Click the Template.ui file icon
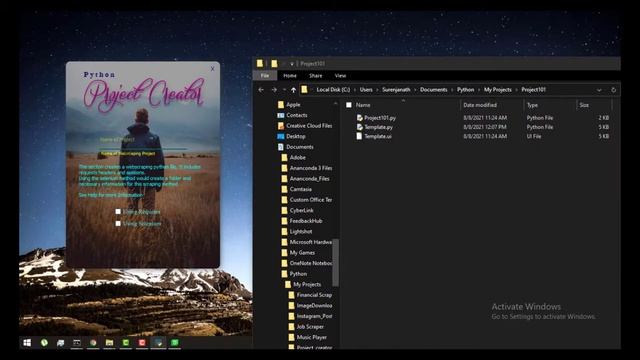The image size is (640, 360). [359, 136]
